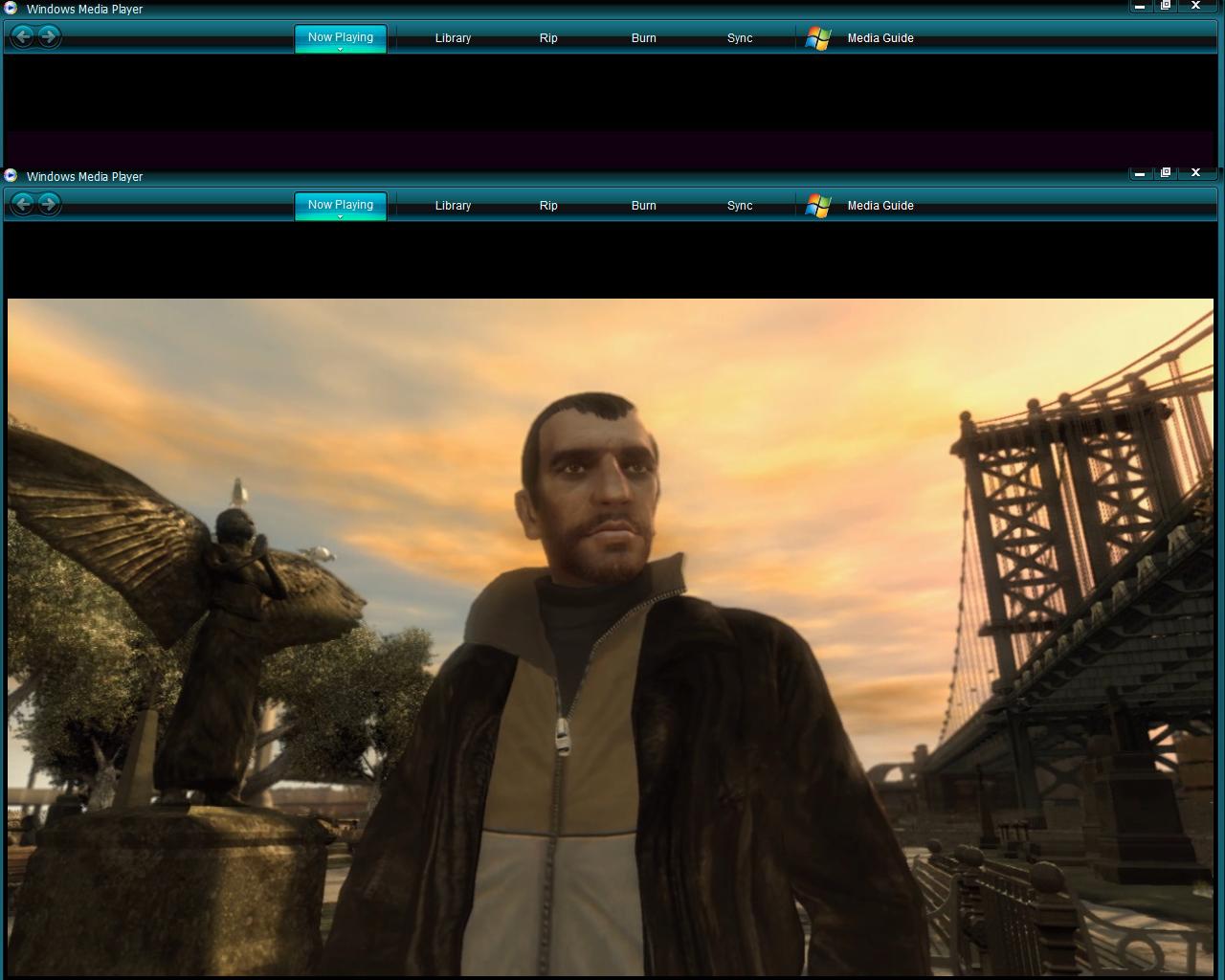Restore down the upper Media Player window

(1166, 6)
